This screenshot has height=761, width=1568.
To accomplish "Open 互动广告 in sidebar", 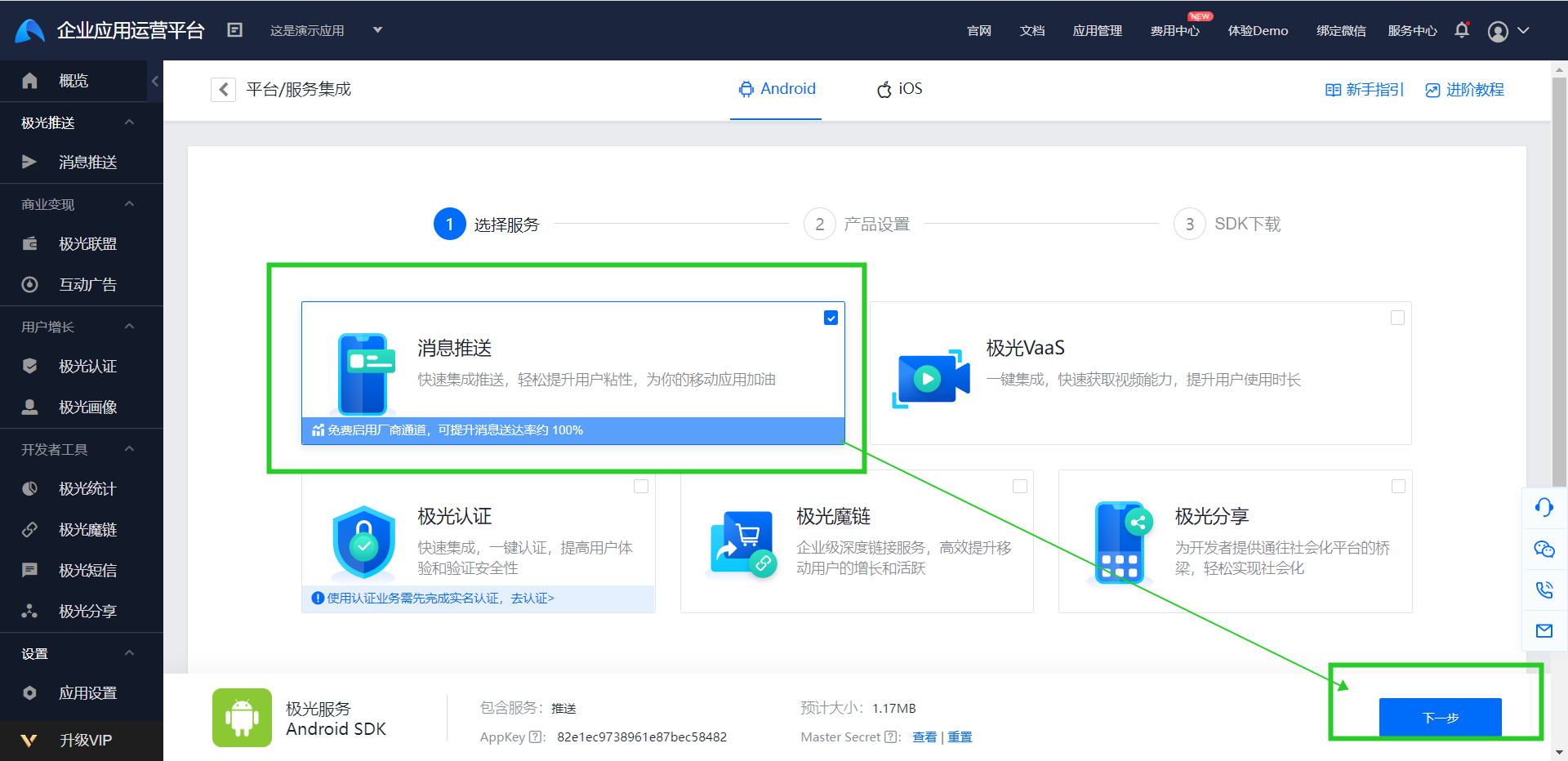I will click(x=82, y=285).
